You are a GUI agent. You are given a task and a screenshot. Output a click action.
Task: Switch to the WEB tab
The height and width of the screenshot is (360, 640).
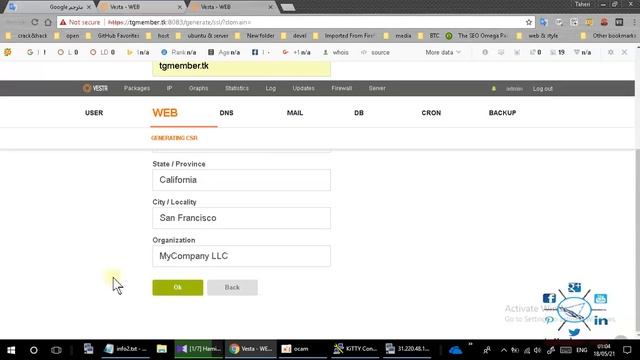[165, 113]
